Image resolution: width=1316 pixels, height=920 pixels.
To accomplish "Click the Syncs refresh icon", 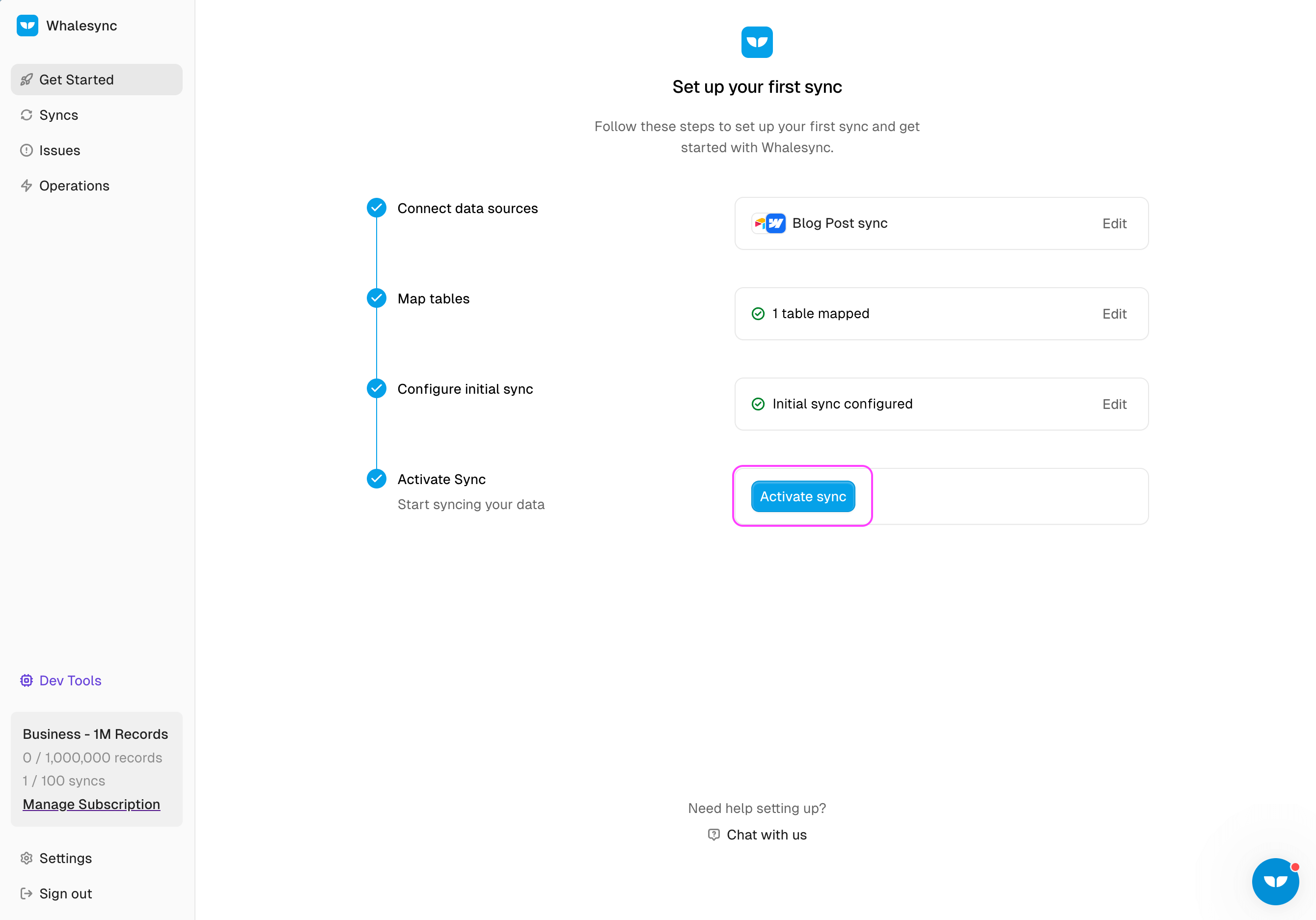I will tap(27, 115).
